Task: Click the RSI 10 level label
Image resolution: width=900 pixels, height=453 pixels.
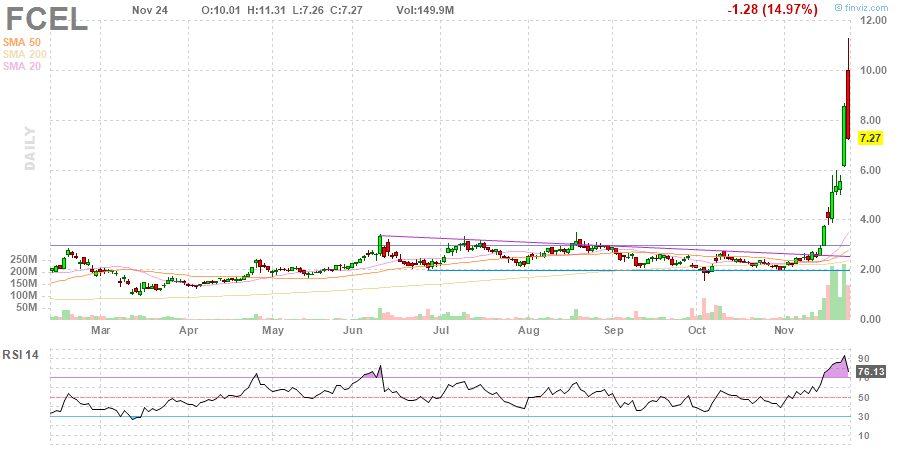Action: click(x=863, y=435)
